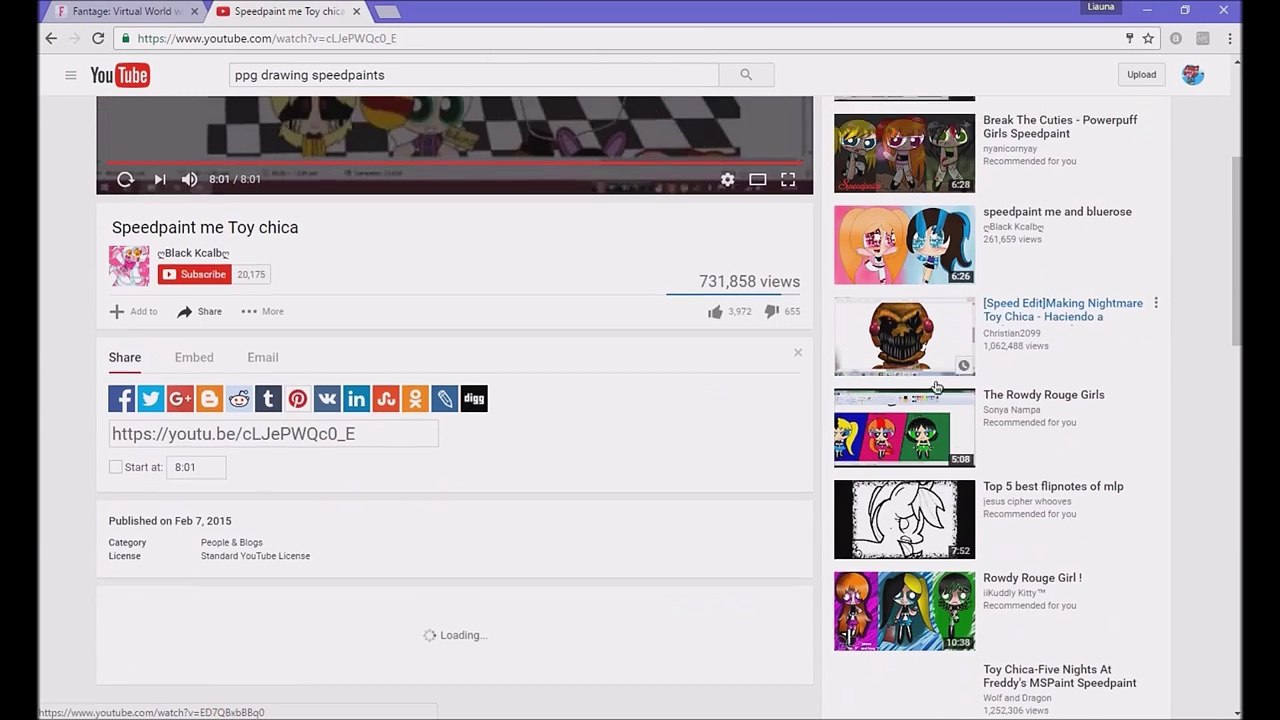Add Nightmare Toy Chica to Watch Later
This screenshot has height=720, width=1280.
point(964,365)
